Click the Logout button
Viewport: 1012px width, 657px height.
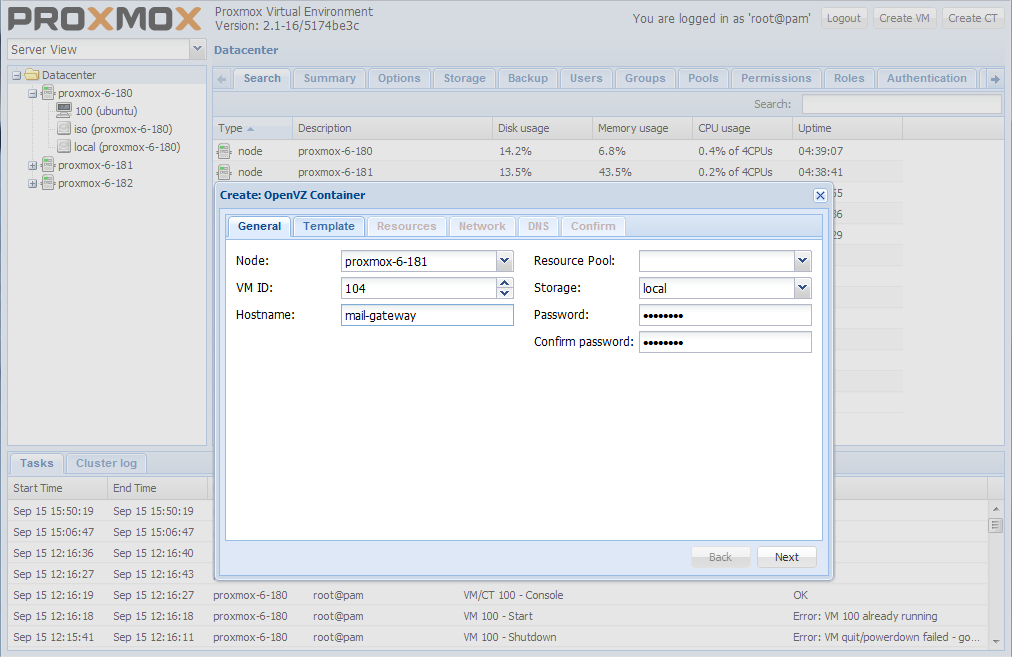(844, 18)
